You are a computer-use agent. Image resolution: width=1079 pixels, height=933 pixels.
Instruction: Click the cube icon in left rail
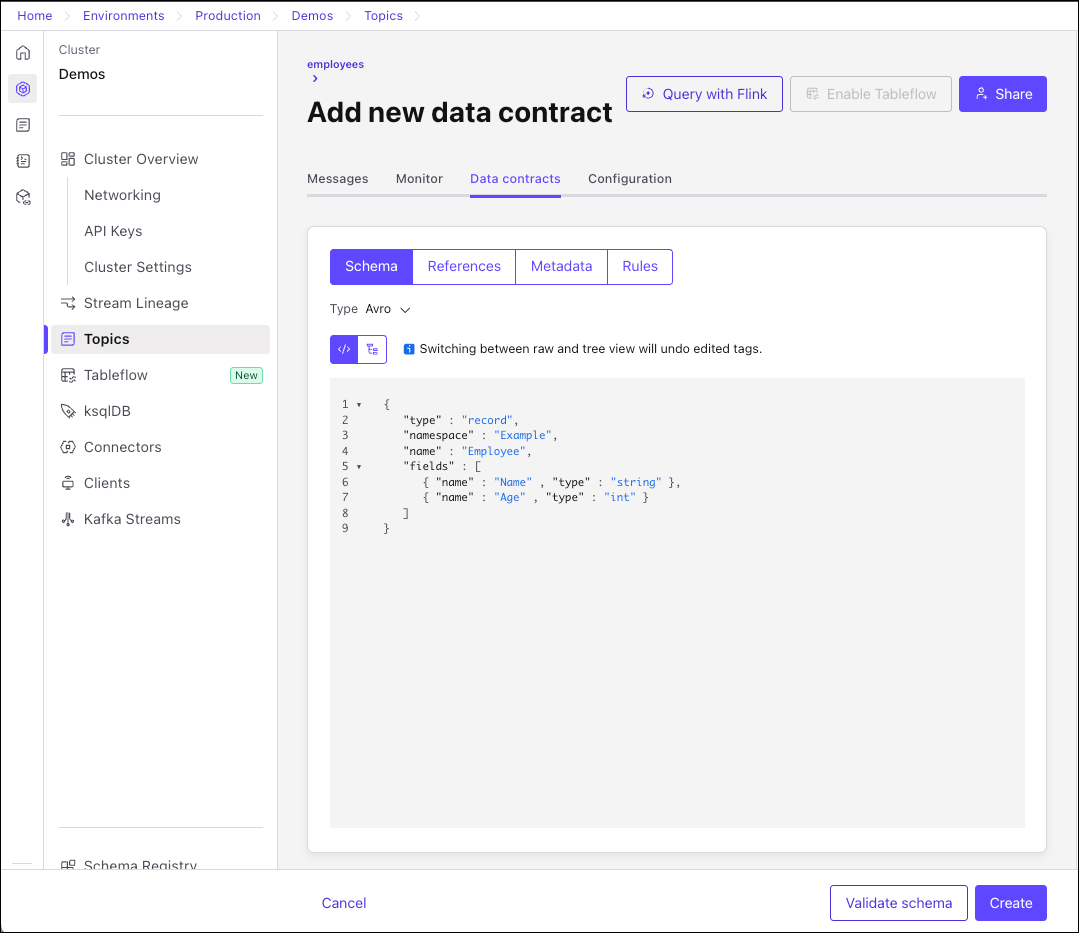pos(23,197)
